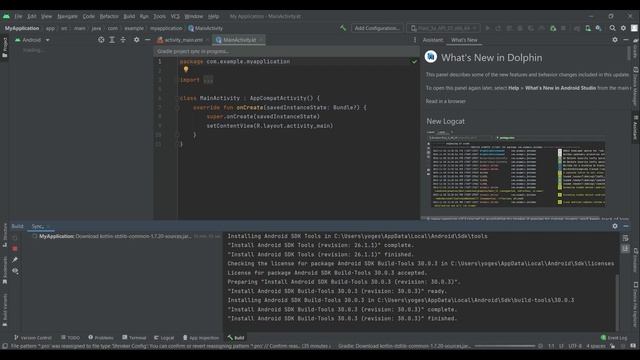
Task: Open Version Control tool window
Action: coord(33,338)
